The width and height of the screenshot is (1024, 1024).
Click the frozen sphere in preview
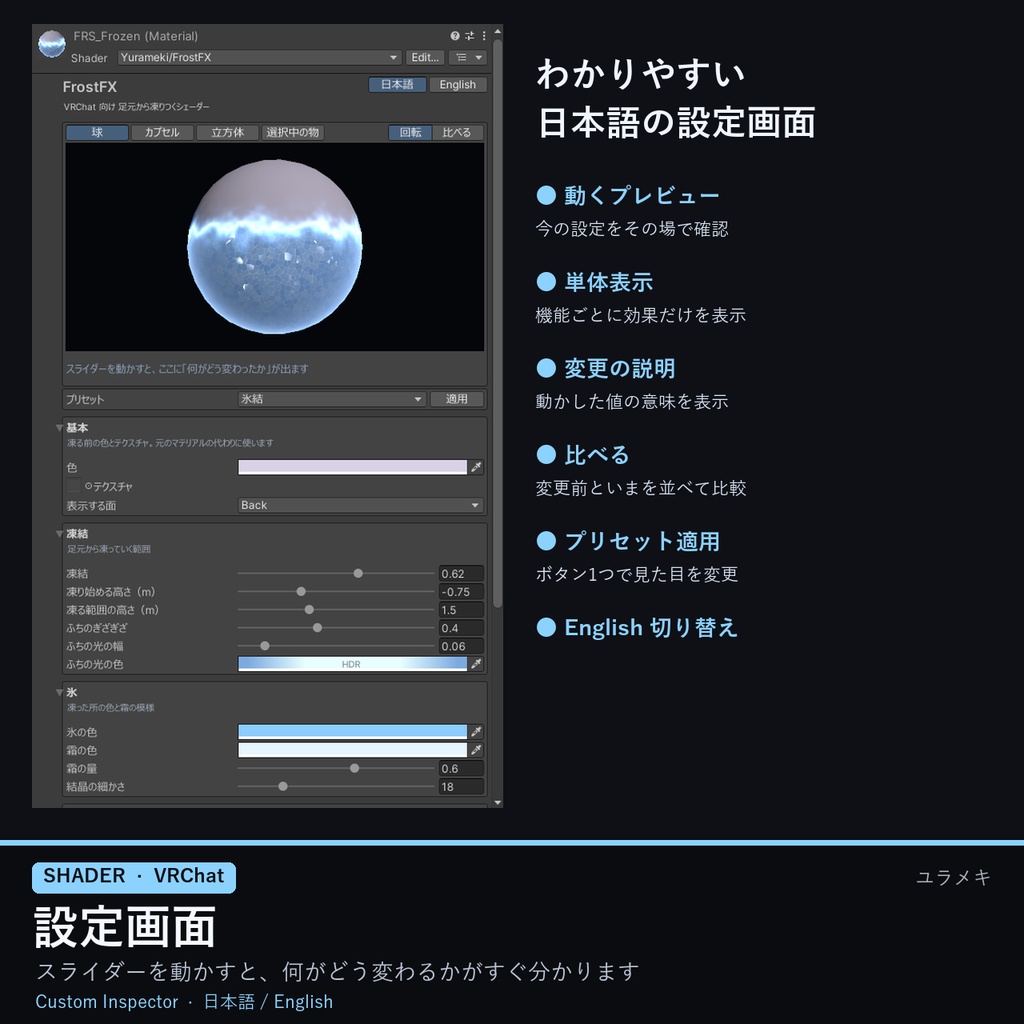pos(275,247)
